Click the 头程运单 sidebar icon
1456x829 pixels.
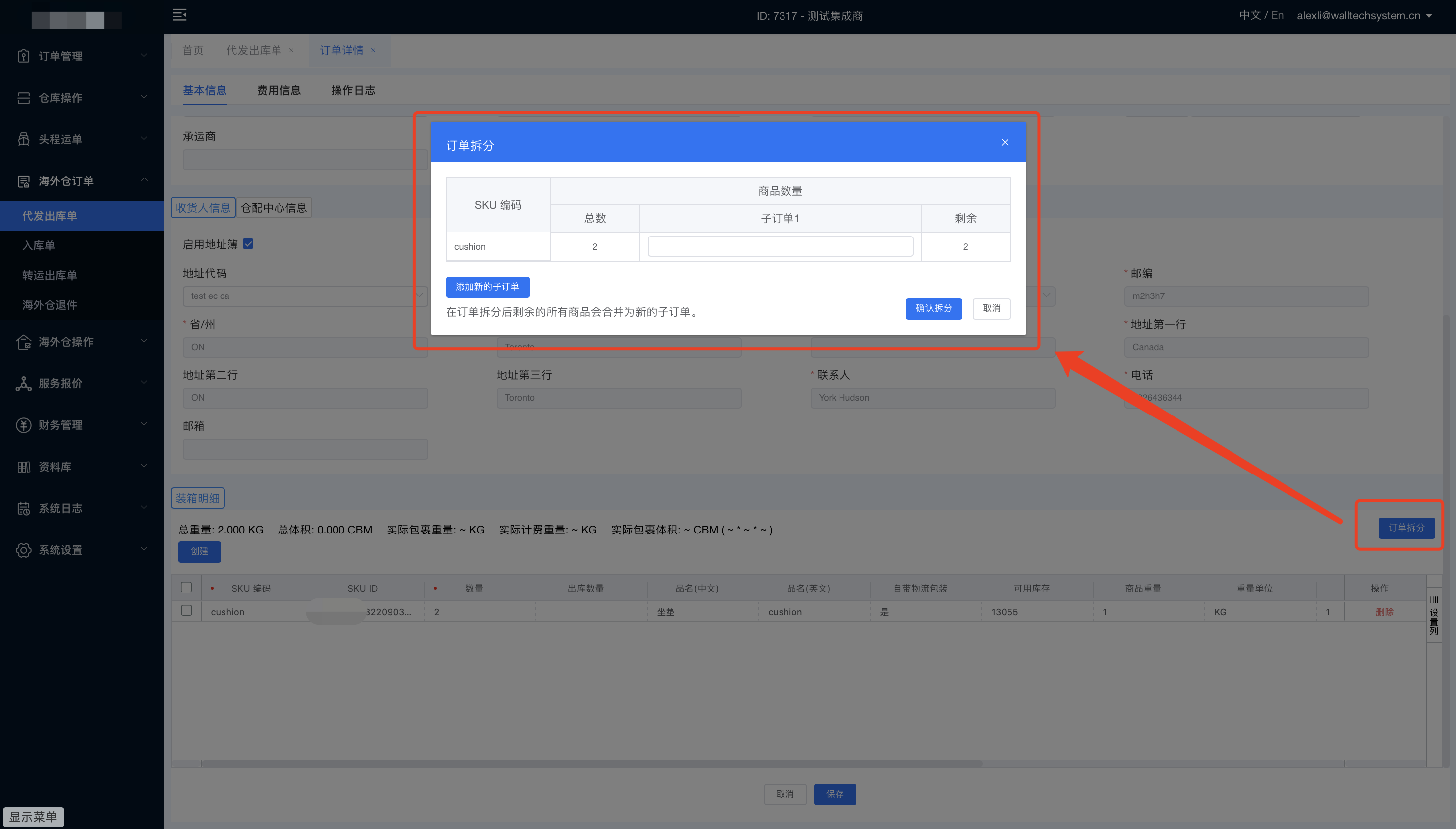[x=23, y=139]
